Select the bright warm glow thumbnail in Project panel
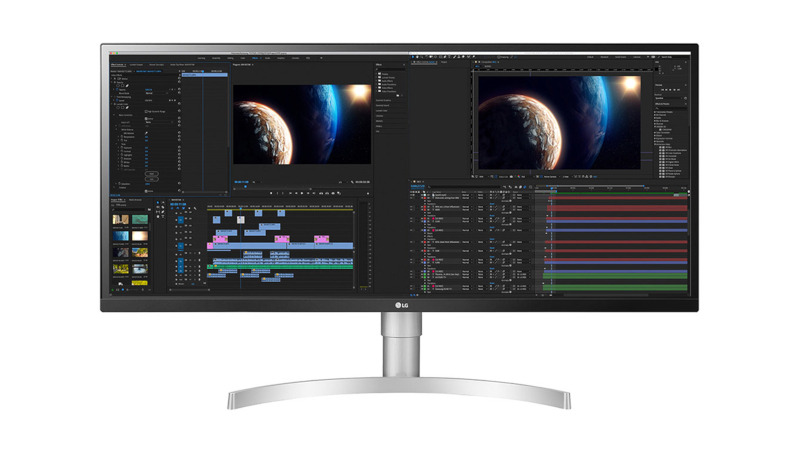The width and height of the screenshot is (800, 450). click(139, 236)
